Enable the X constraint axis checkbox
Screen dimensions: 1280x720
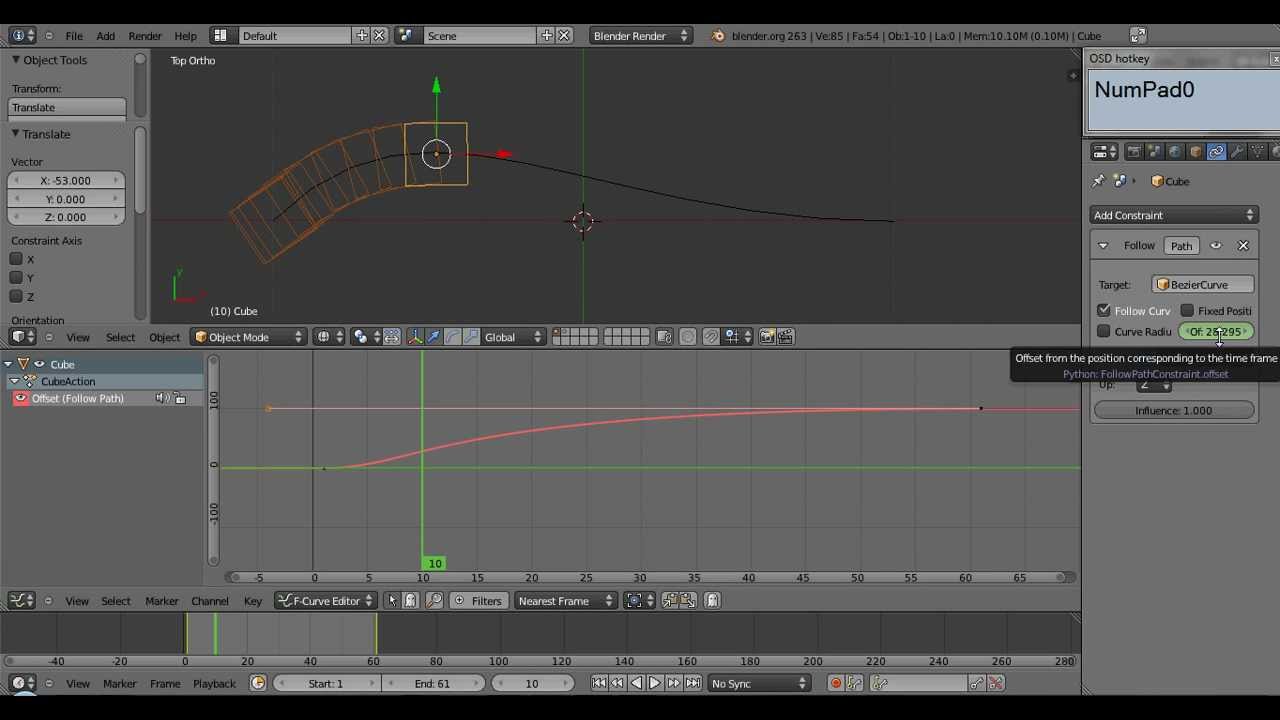pyautogui.click(x=16, y=259)
